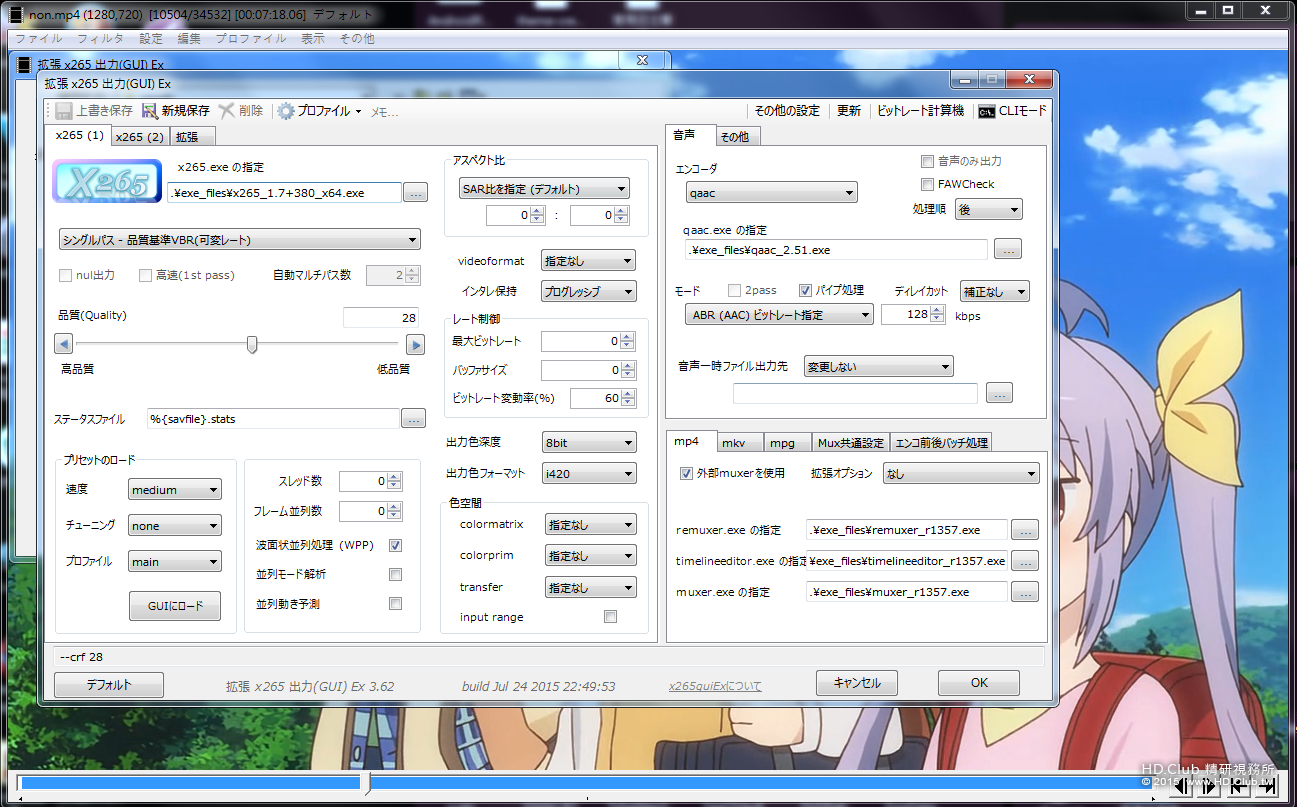Open SAR比を指定 aspect ratio dropdown
Viewport: 1297px width, 807px height.
coord(543,188)
